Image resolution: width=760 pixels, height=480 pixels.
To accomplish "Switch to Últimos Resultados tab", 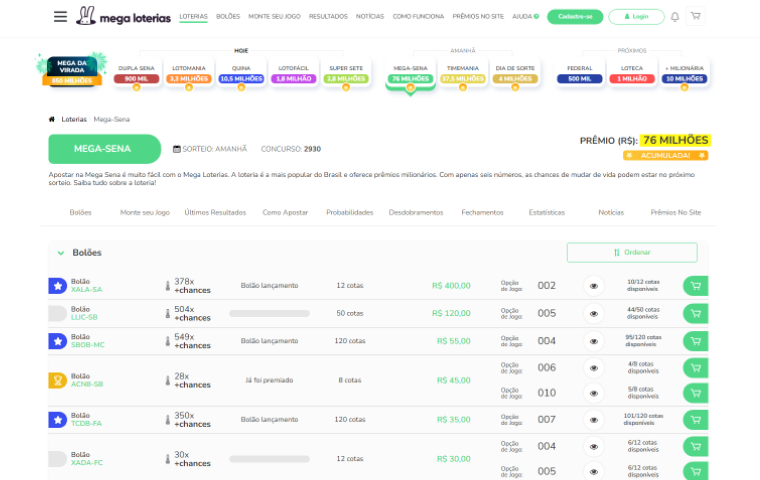I will pyautogui.click(x=215, y=212).
